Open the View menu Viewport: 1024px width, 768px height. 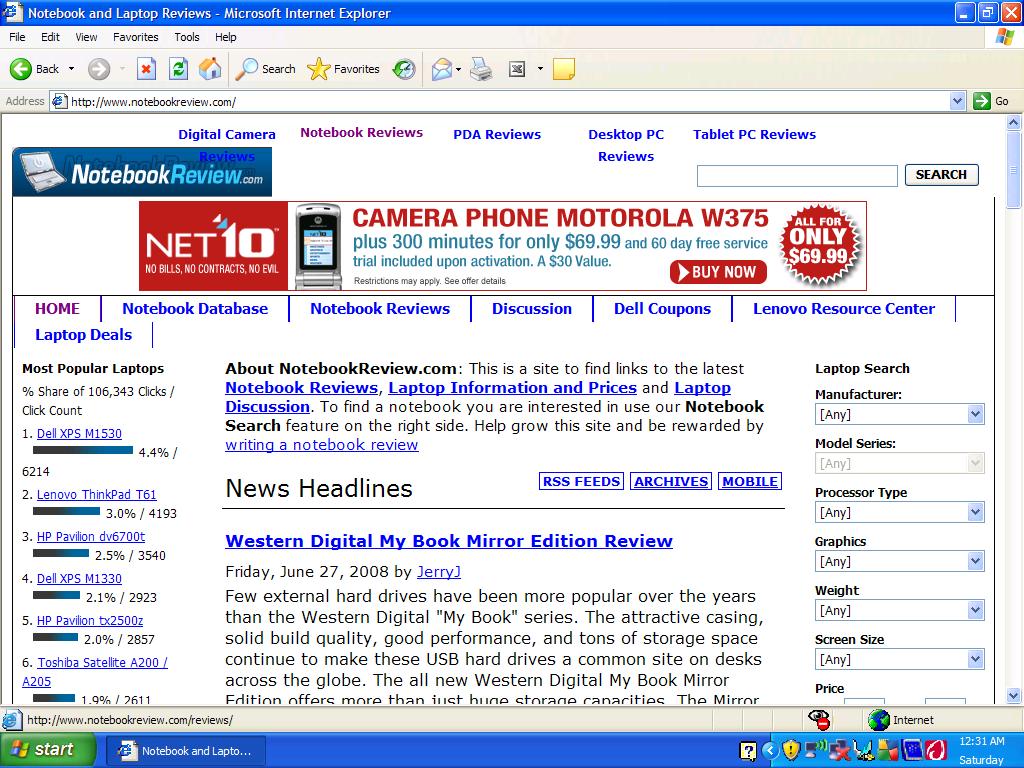pos(86,37)
